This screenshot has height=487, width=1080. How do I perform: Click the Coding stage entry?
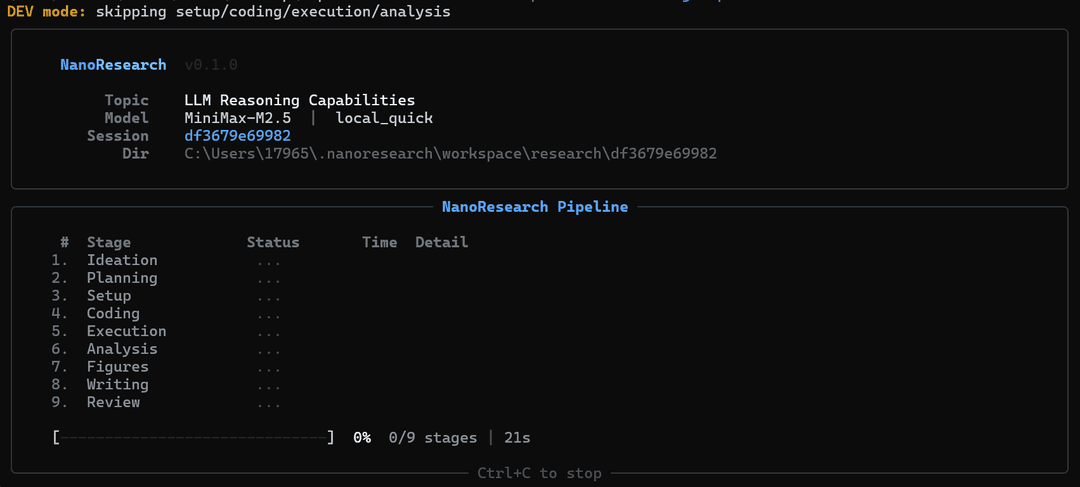click(x=113, y=313)
